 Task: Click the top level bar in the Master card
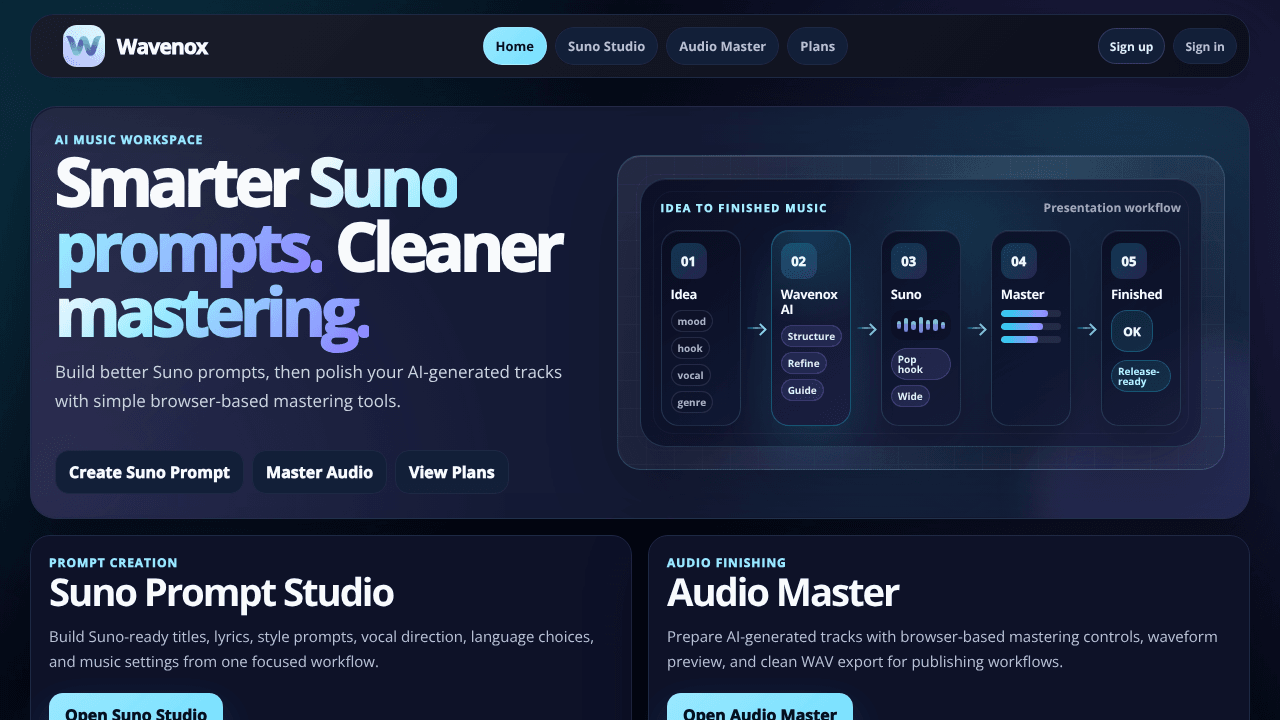1031,314
